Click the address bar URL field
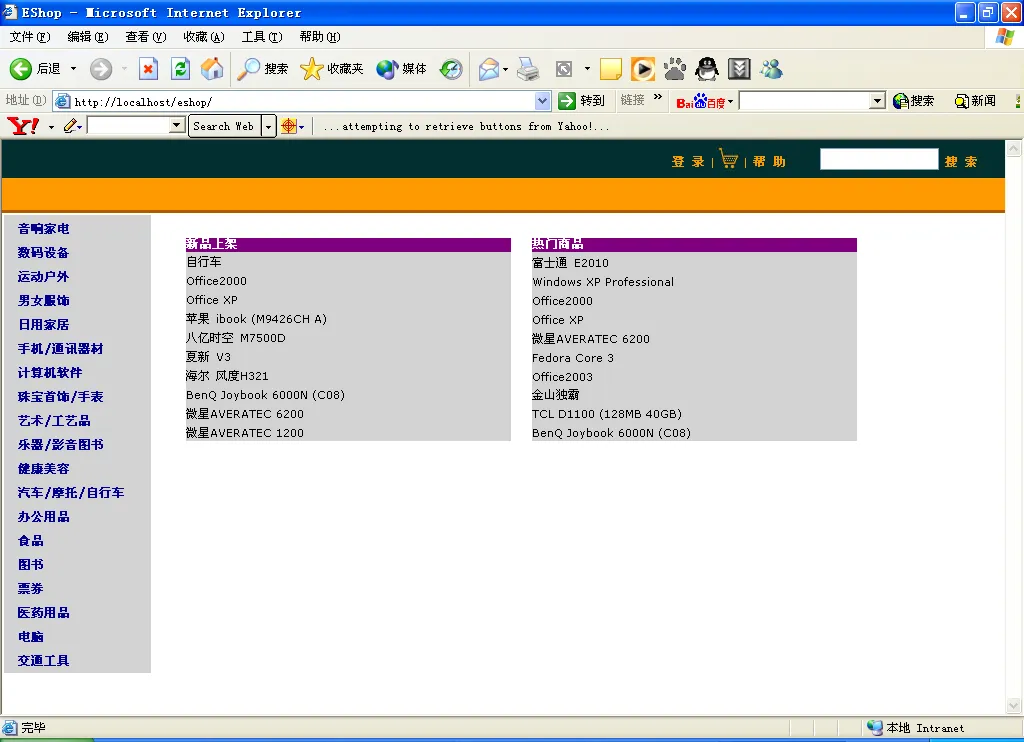1024x742 pixels. pos(295,101)
